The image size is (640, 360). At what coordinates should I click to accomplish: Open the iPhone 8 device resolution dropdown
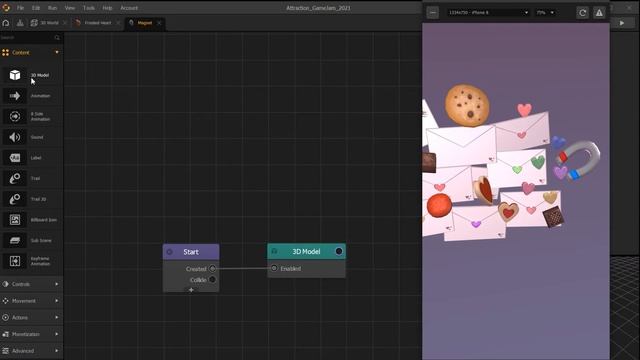click(x=488, y=13)
